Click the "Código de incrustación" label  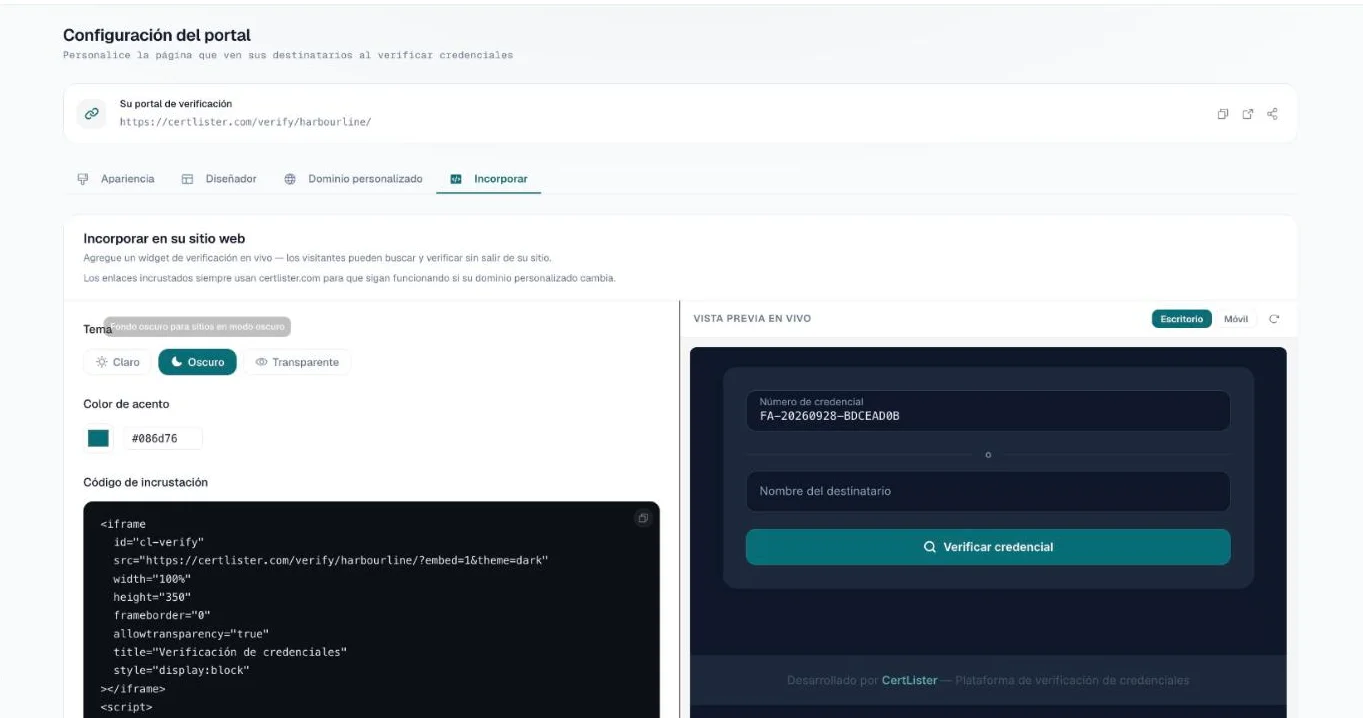(x=146, y=482)
